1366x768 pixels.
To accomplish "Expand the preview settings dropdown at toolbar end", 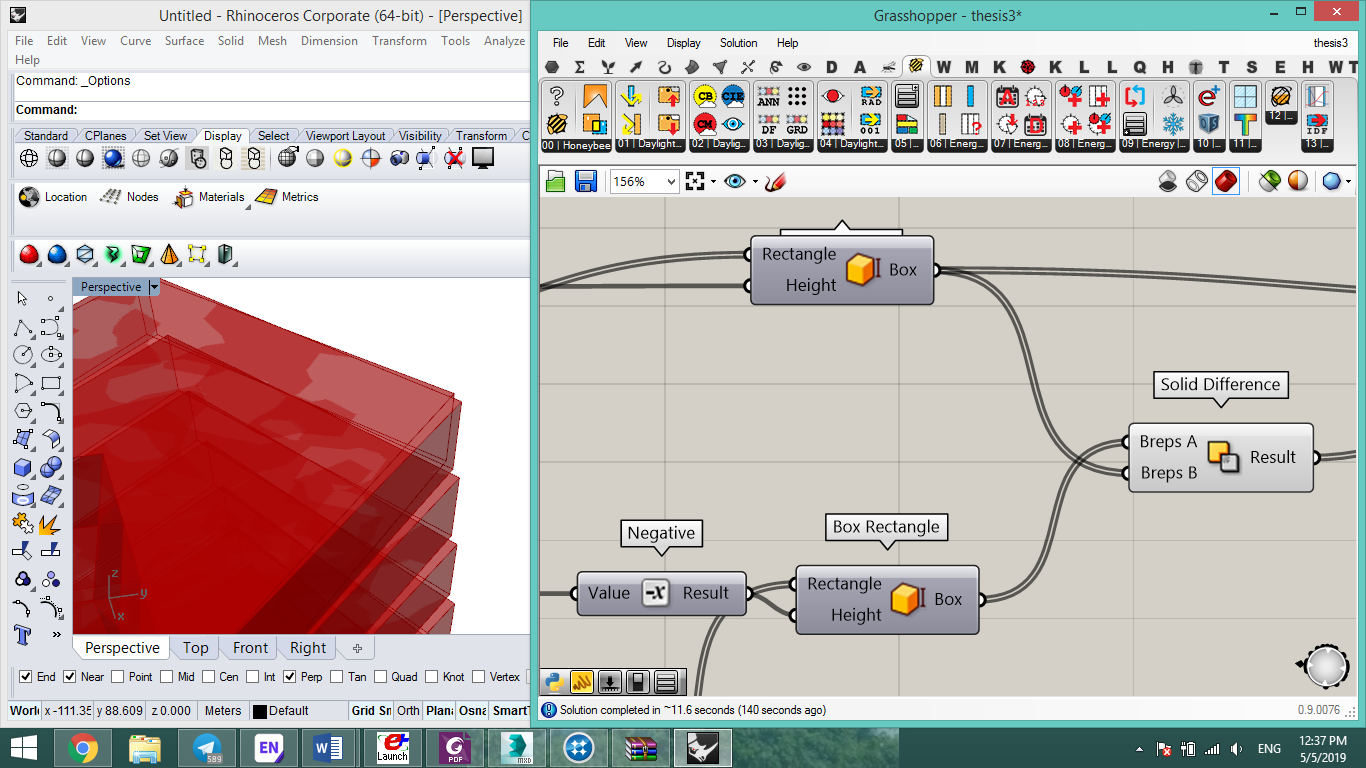I will (1348, 181).
